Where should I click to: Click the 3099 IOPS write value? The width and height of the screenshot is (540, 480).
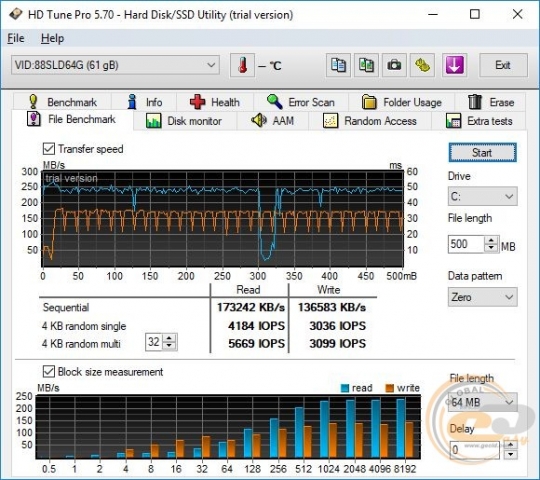pos(337,343)
